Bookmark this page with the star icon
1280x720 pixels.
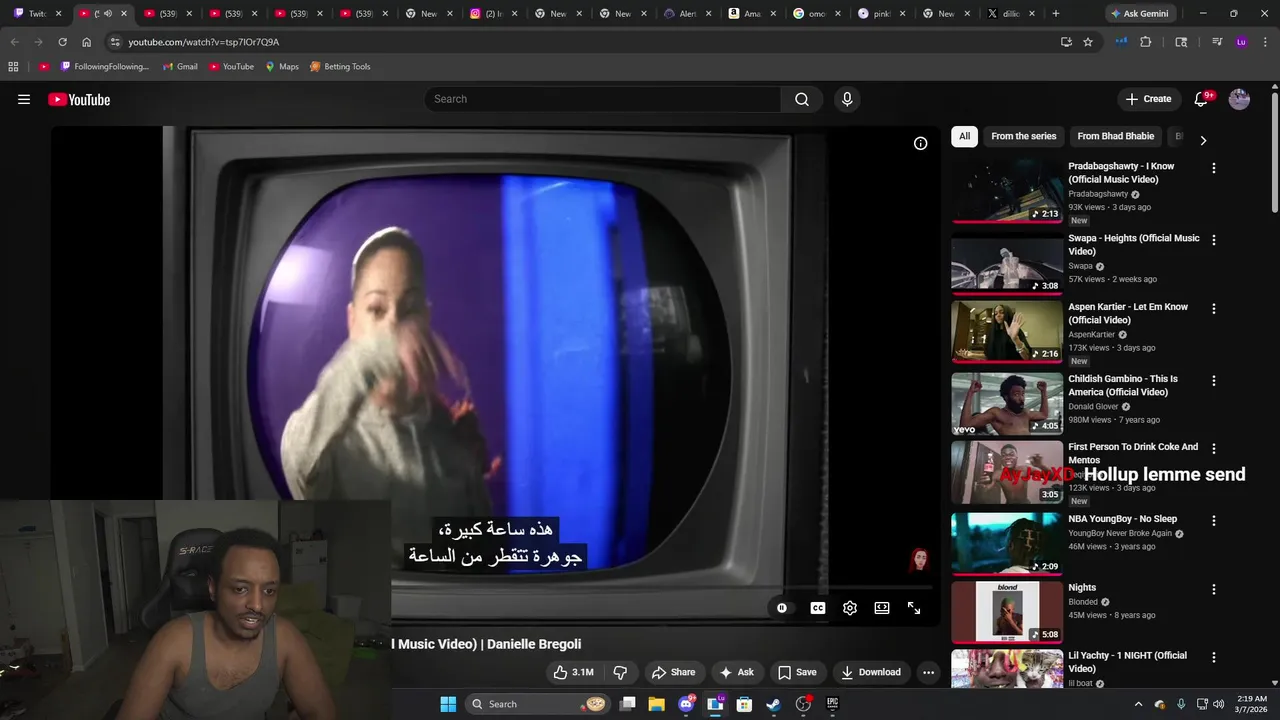(1088, 42)
